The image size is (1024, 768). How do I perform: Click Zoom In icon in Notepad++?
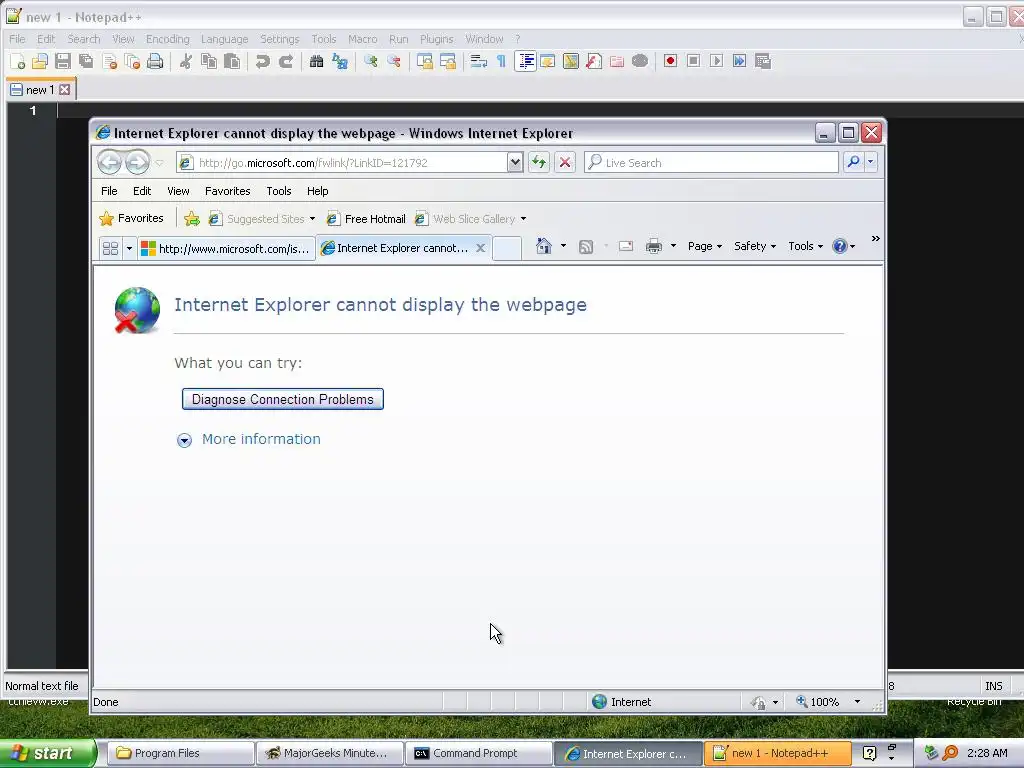point(371,61)
